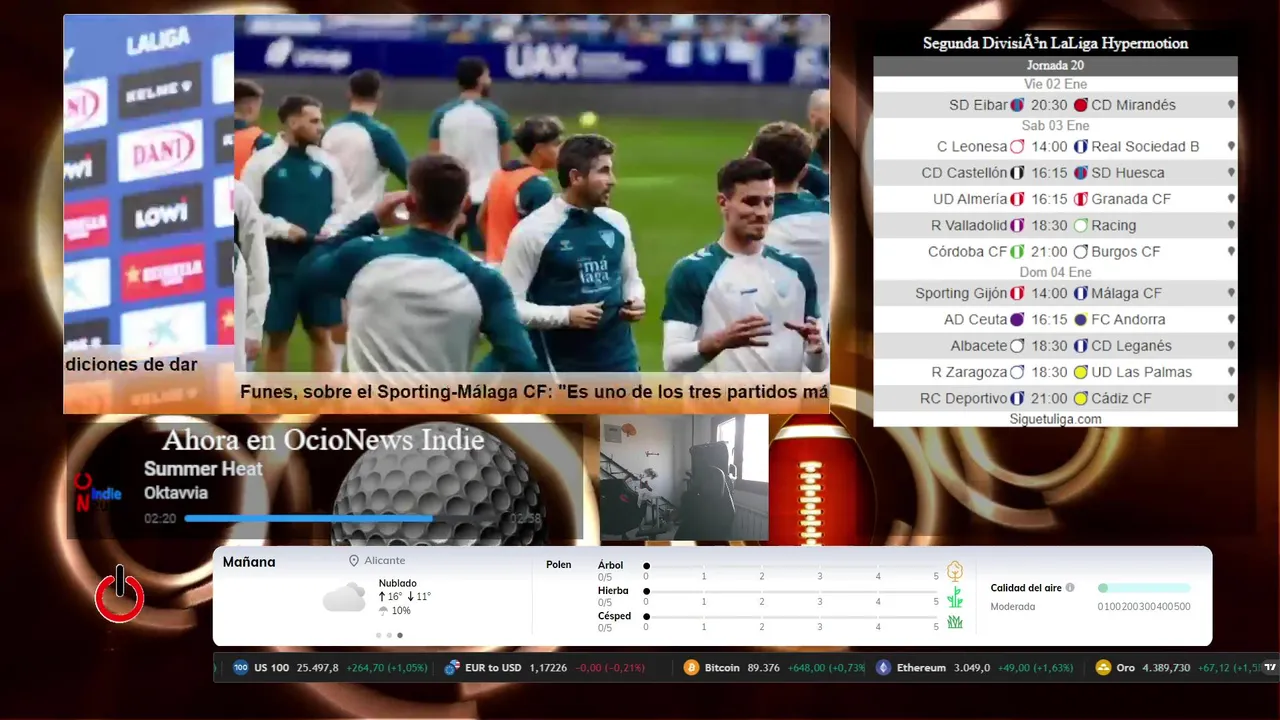Click the OcioNews Indie station logo
Viewport: 1280px width, 720px height.
click(98, 493)
